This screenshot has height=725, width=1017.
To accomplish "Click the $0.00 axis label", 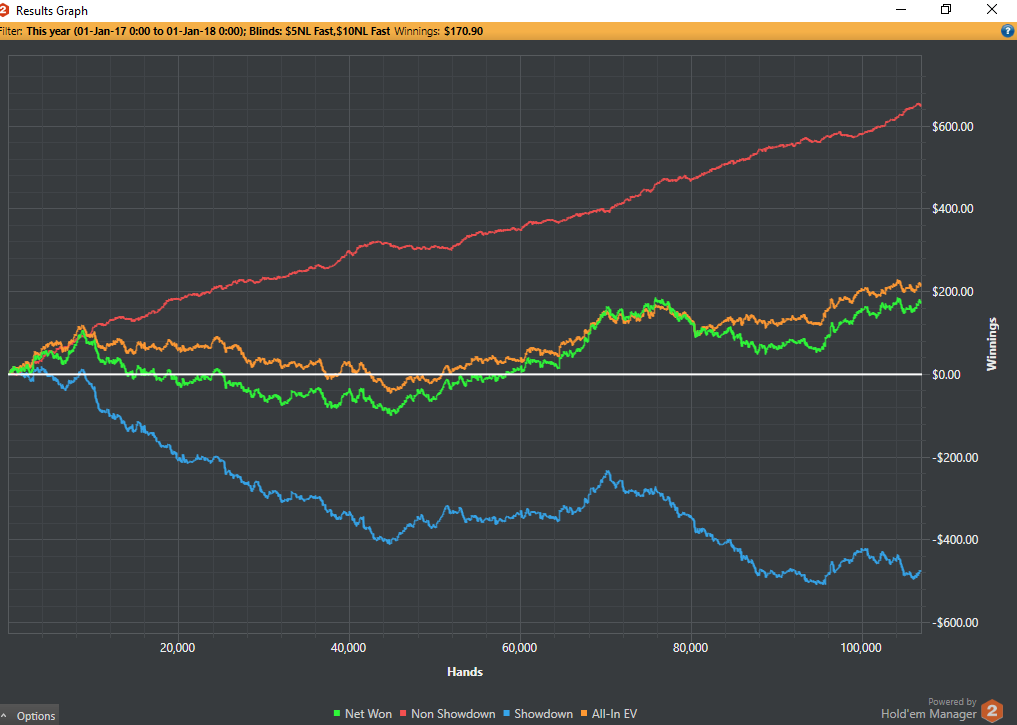I will pyautogui.click(x=946, y=375).
